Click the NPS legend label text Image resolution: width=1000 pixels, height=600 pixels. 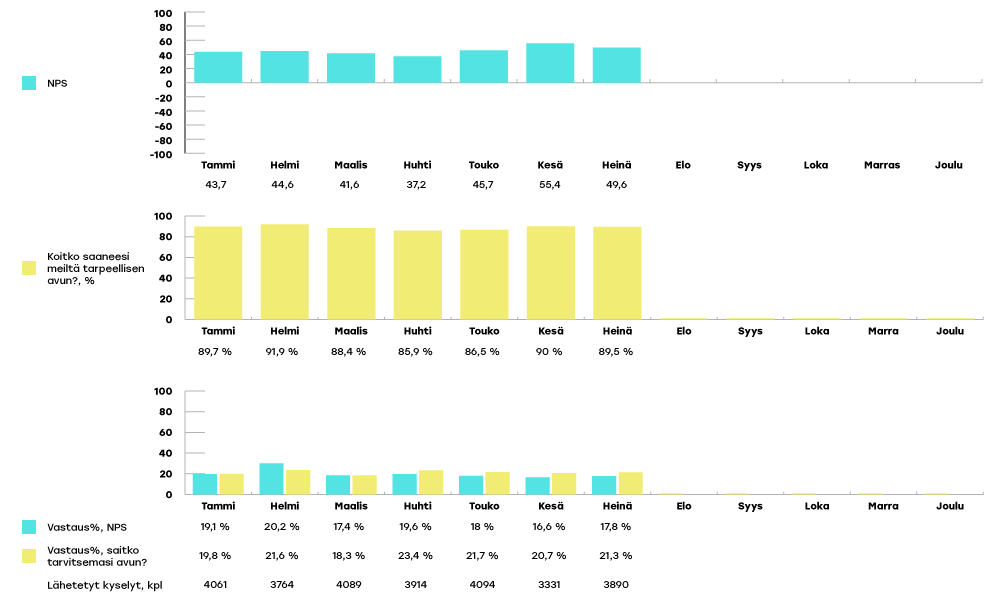click(58, 84)
